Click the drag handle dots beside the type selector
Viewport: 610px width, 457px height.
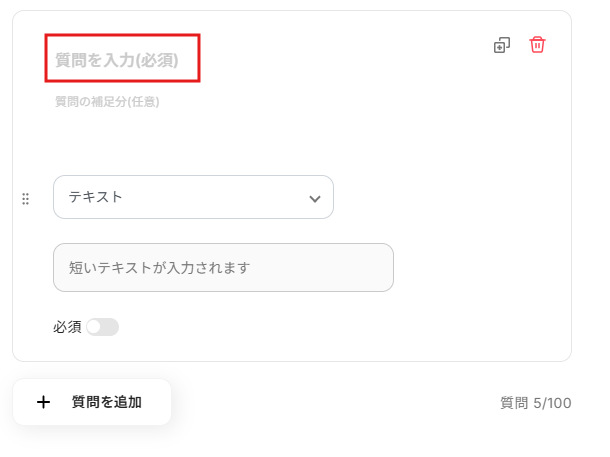26,198
